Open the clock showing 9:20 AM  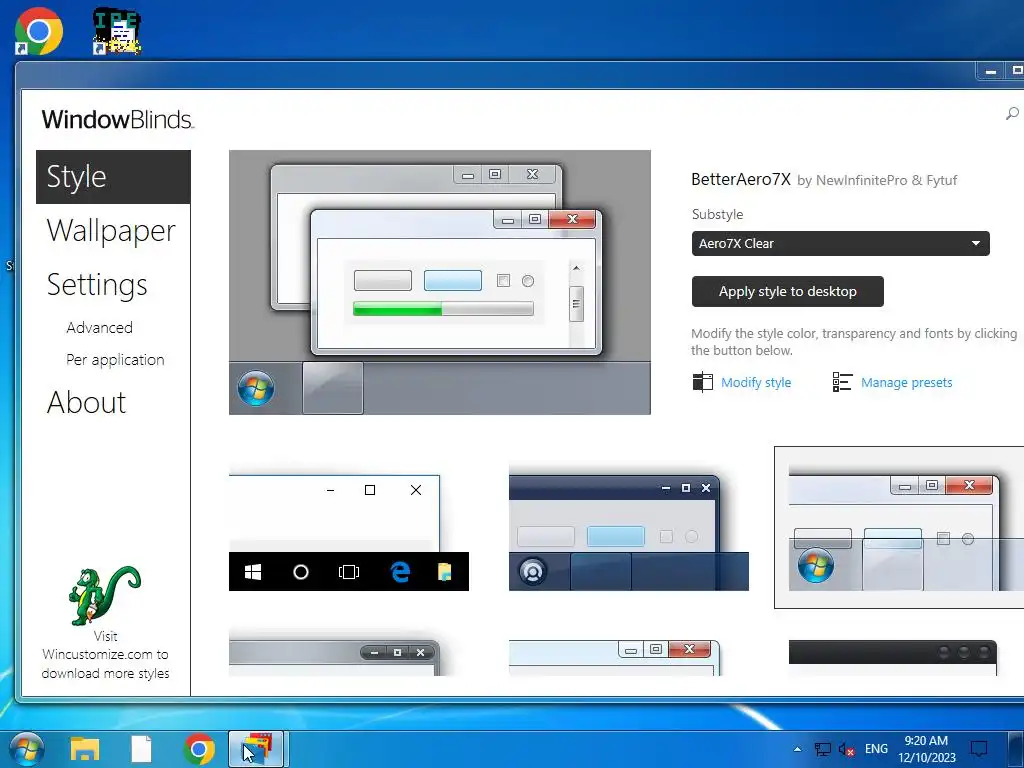point(926,749)
